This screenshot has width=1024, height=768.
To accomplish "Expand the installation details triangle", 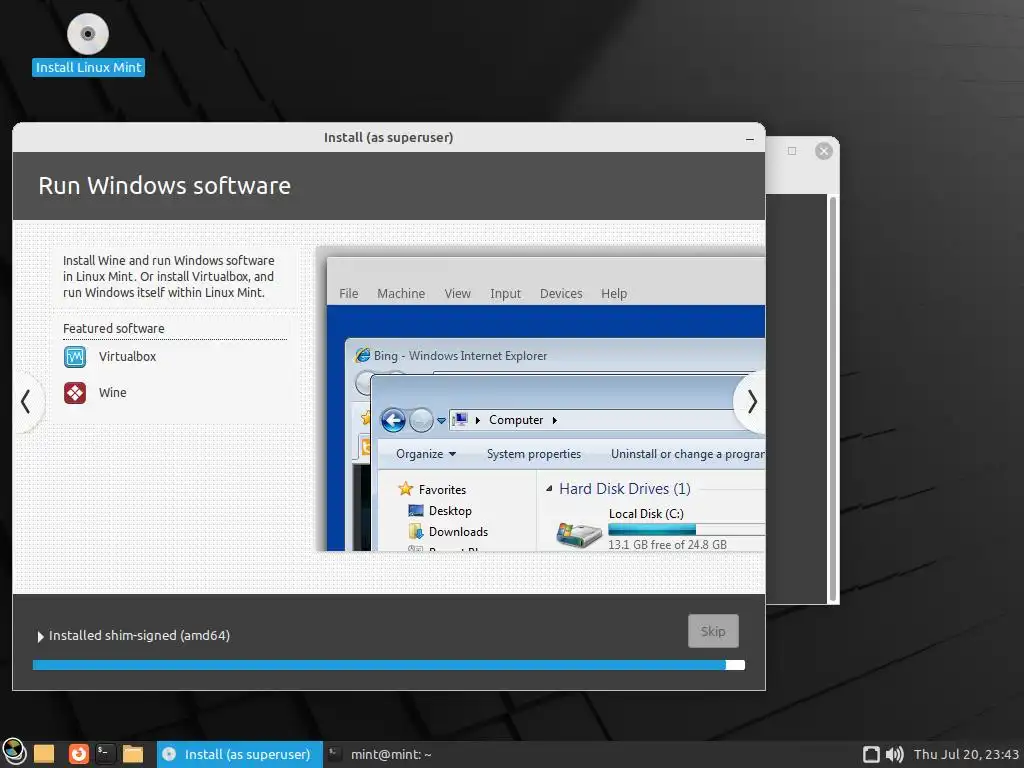I will (40, 636).
